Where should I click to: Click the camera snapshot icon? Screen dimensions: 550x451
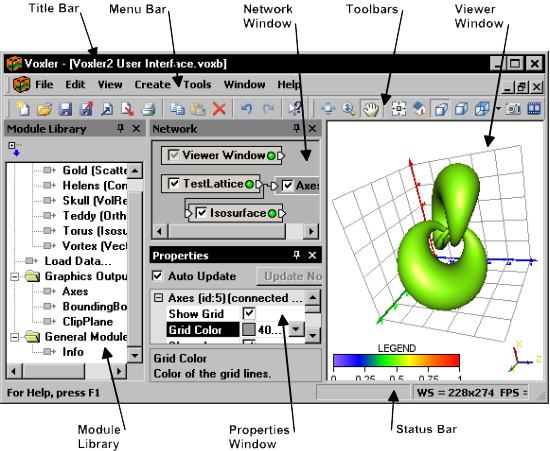[513, 109]
